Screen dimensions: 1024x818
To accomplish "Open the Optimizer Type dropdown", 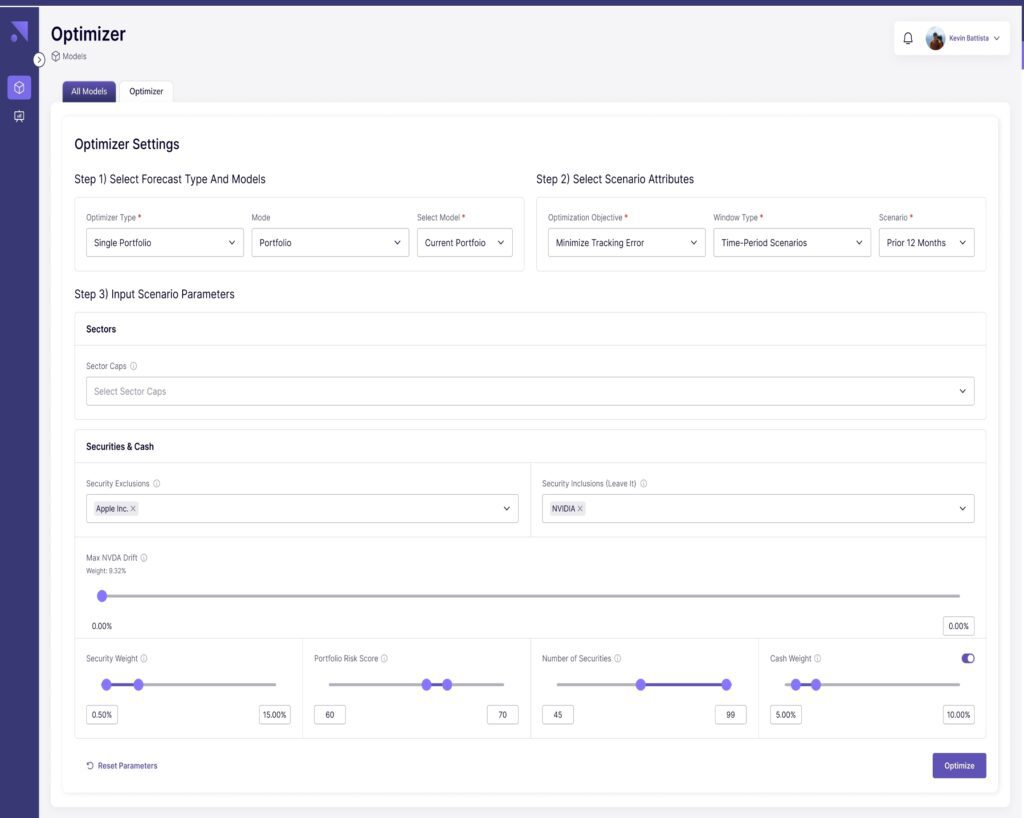I will pyautogui.click(x=165, y=243).
